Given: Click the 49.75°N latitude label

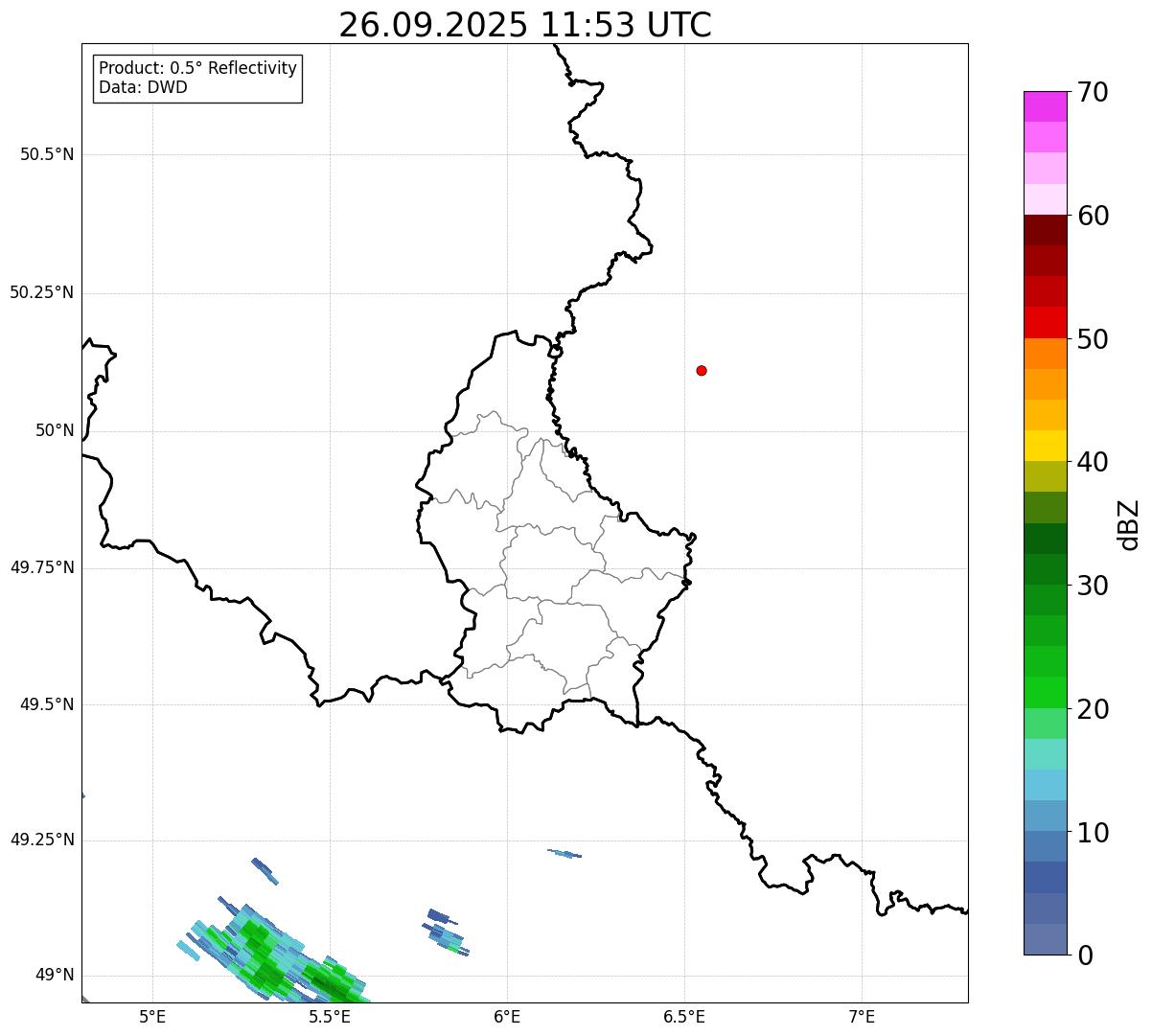Looking at the screenshot, I should pos(41,567).
